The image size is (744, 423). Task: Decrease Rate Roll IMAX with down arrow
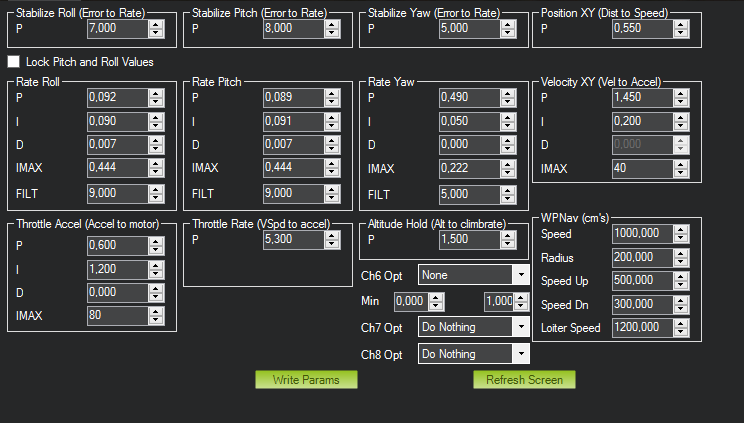tap(156, 172)
